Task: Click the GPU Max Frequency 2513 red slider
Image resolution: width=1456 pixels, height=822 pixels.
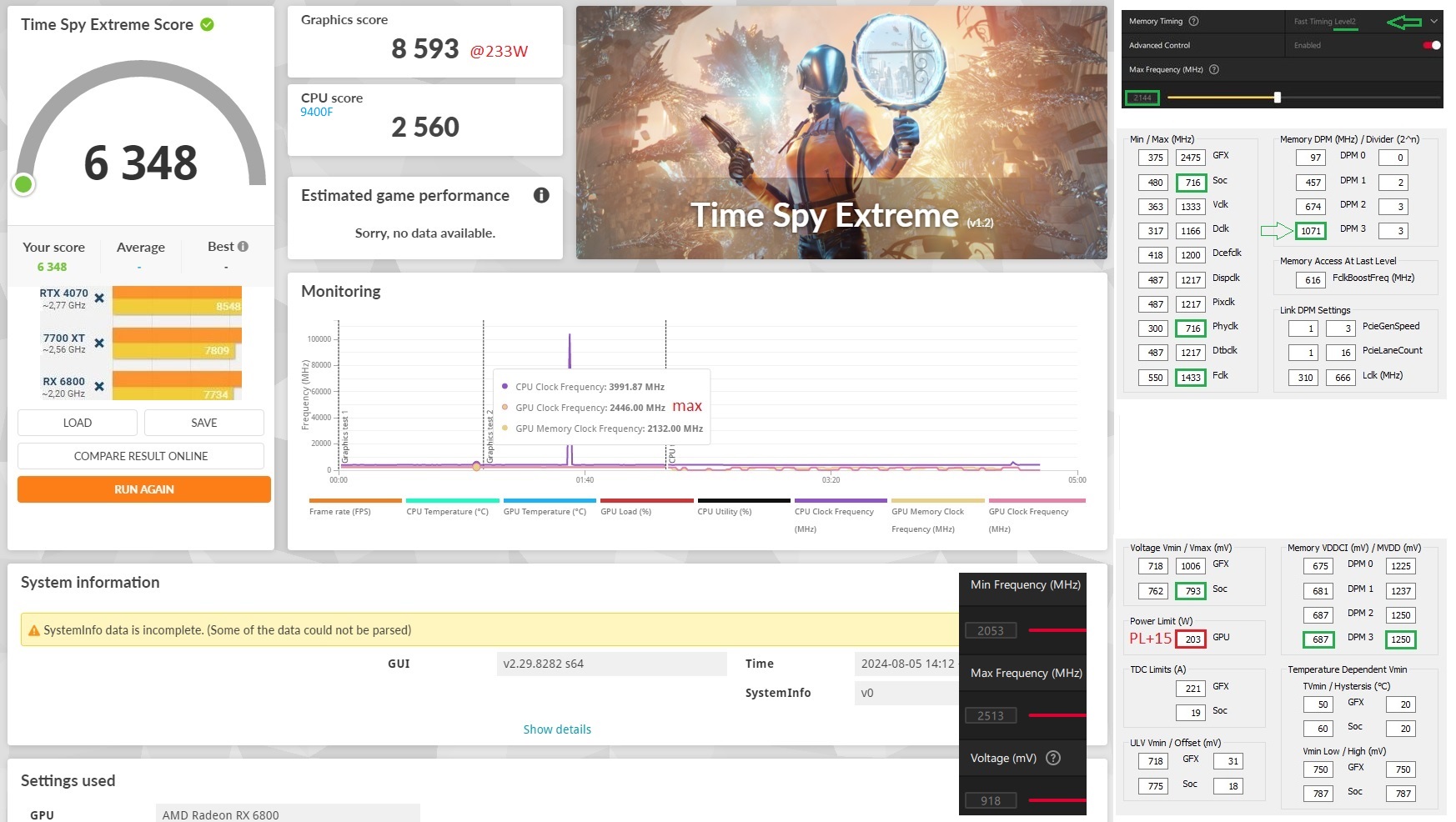Action: pyautogui.click(x=1057, y=715)
